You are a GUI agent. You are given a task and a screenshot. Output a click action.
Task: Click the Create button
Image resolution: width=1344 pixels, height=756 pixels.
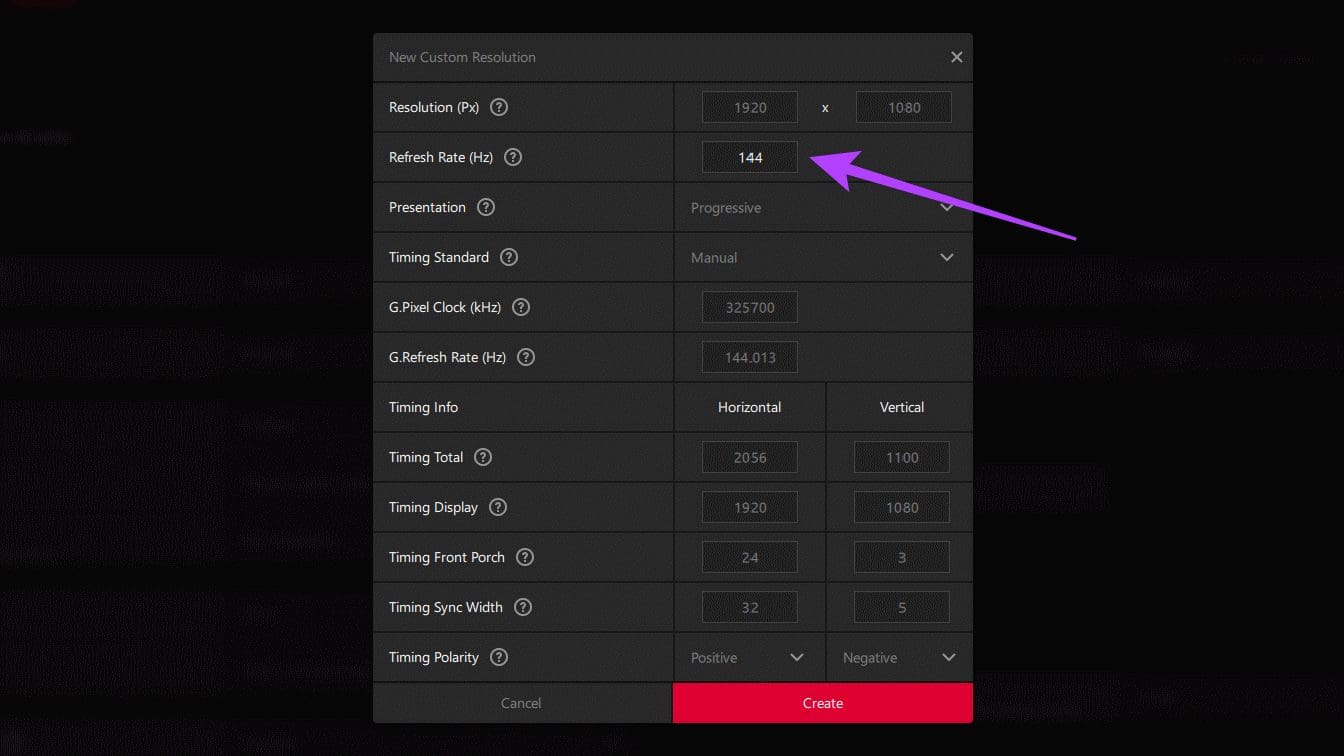[822, 703]
